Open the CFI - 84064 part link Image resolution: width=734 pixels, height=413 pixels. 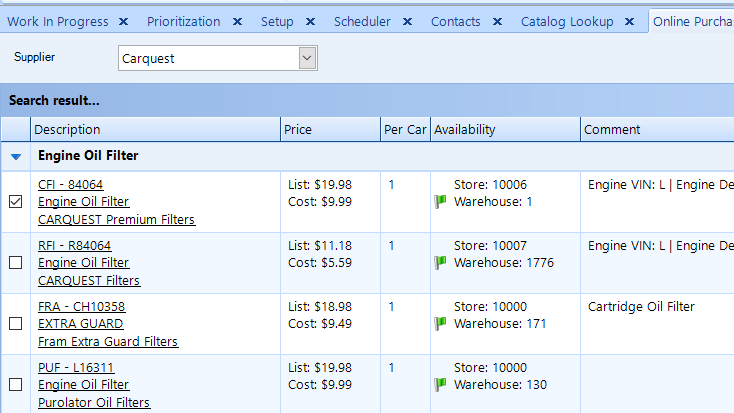pos(71,185)
